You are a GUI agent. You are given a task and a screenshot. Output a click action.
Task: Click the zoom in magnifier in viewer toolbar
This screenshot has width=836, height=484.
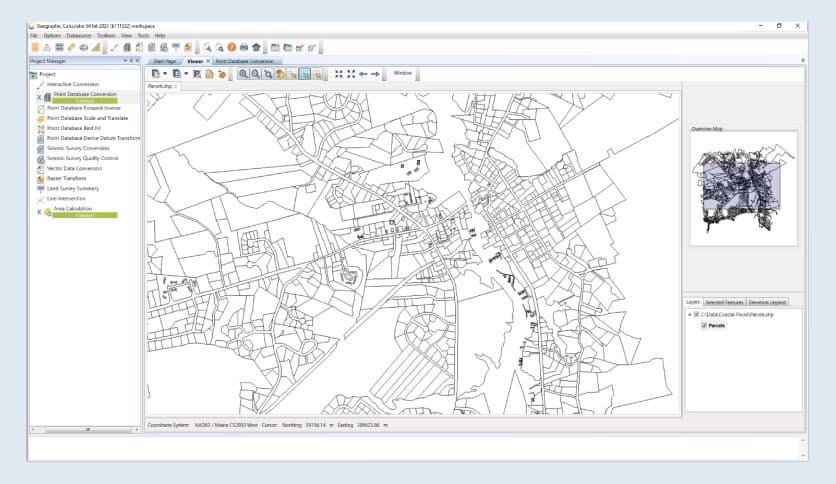[243, 73]
